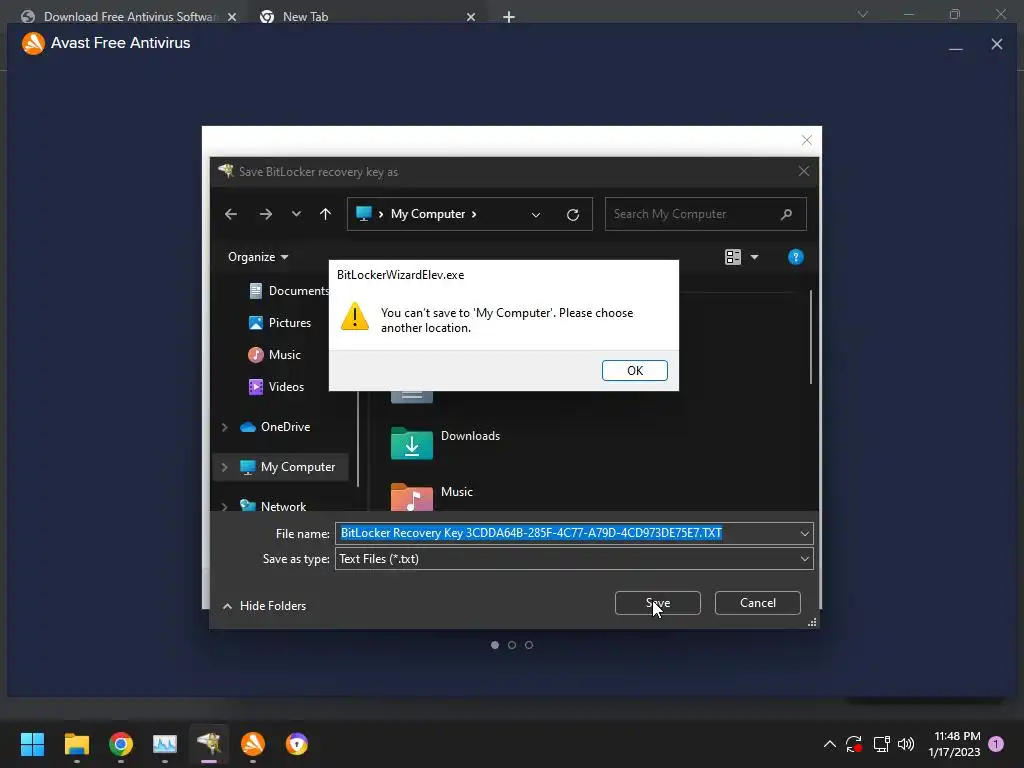Click the refresh icon in address bar
Viewport: 1024px width, 768px height.
[x=573, y=214]
